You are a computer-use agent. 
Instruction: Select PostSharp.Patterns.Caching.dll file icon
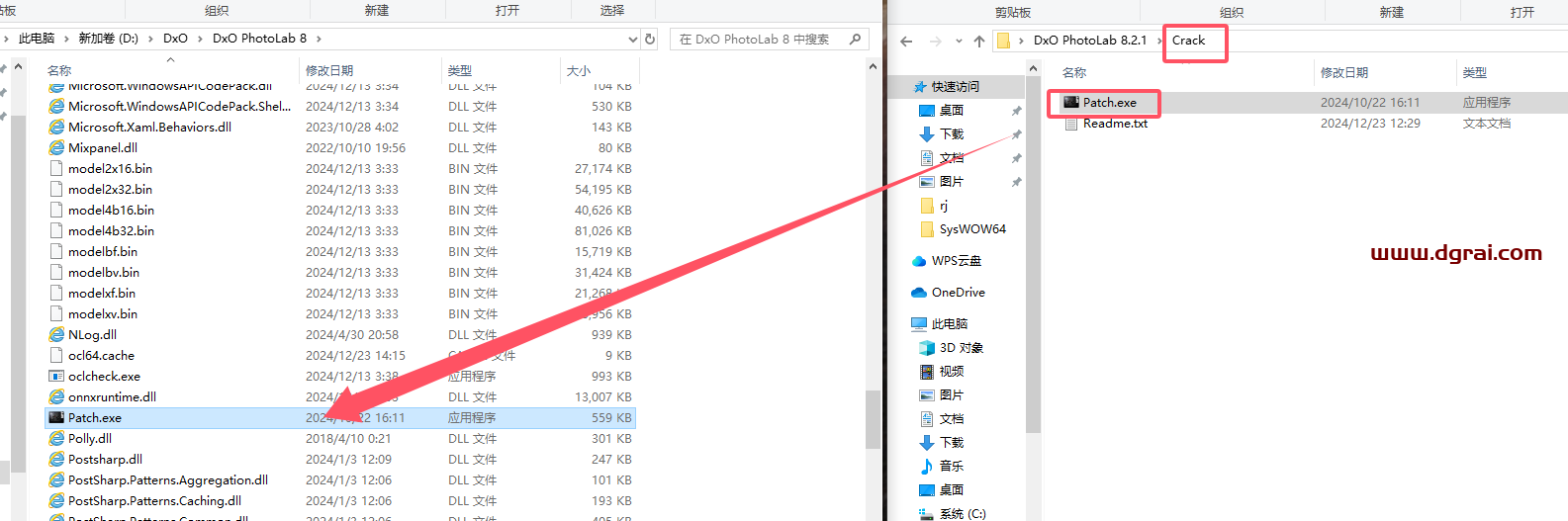point(57,500)
